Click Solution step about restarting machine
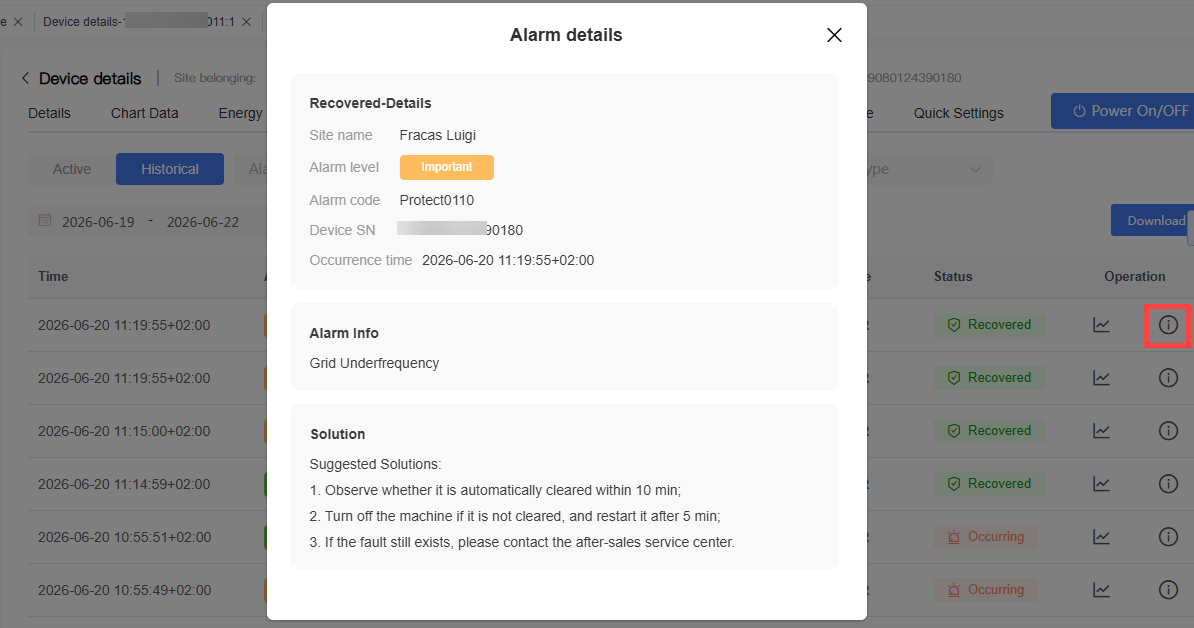Image resolution: width=1194 pixels, height=628 pixels. (x=515, y=516)
